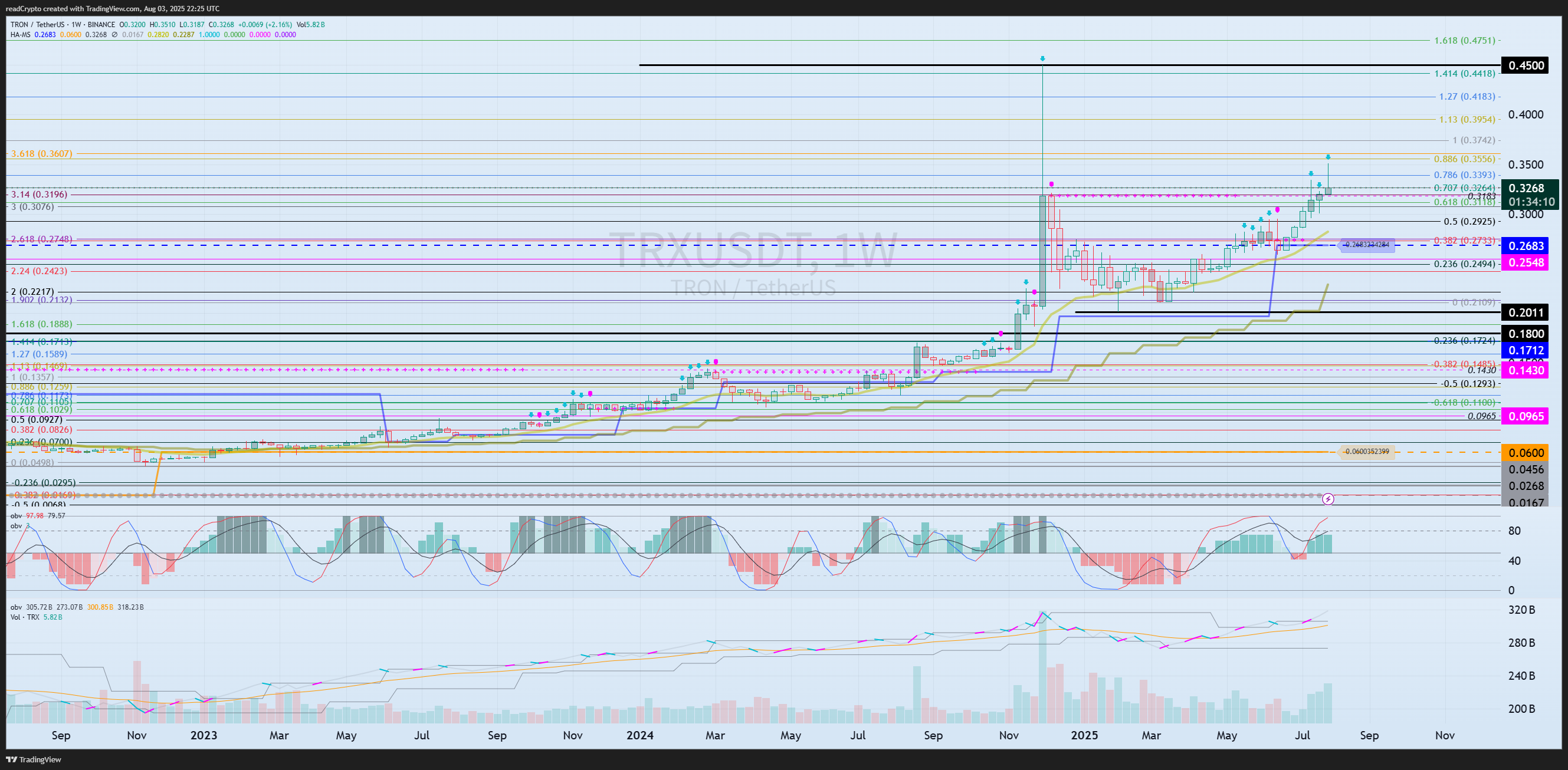This screenshot has height=770, width=1568.
Task: Click the 240 B volume scale value
Action: (1523, 676)
